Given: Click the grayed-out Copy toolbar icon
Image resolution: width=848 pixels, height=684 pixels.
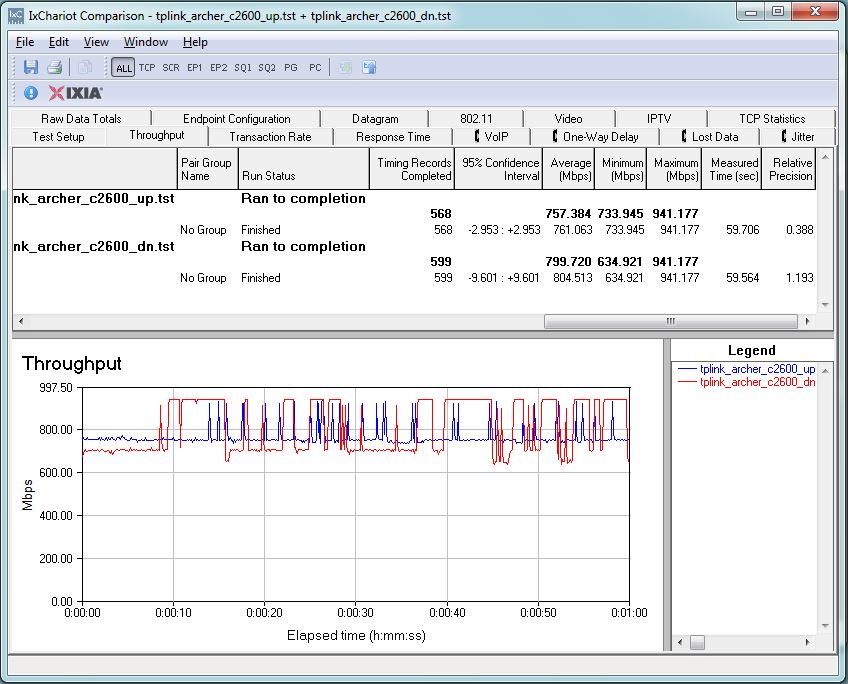Looking at the screenshot, I should [85, 67].
